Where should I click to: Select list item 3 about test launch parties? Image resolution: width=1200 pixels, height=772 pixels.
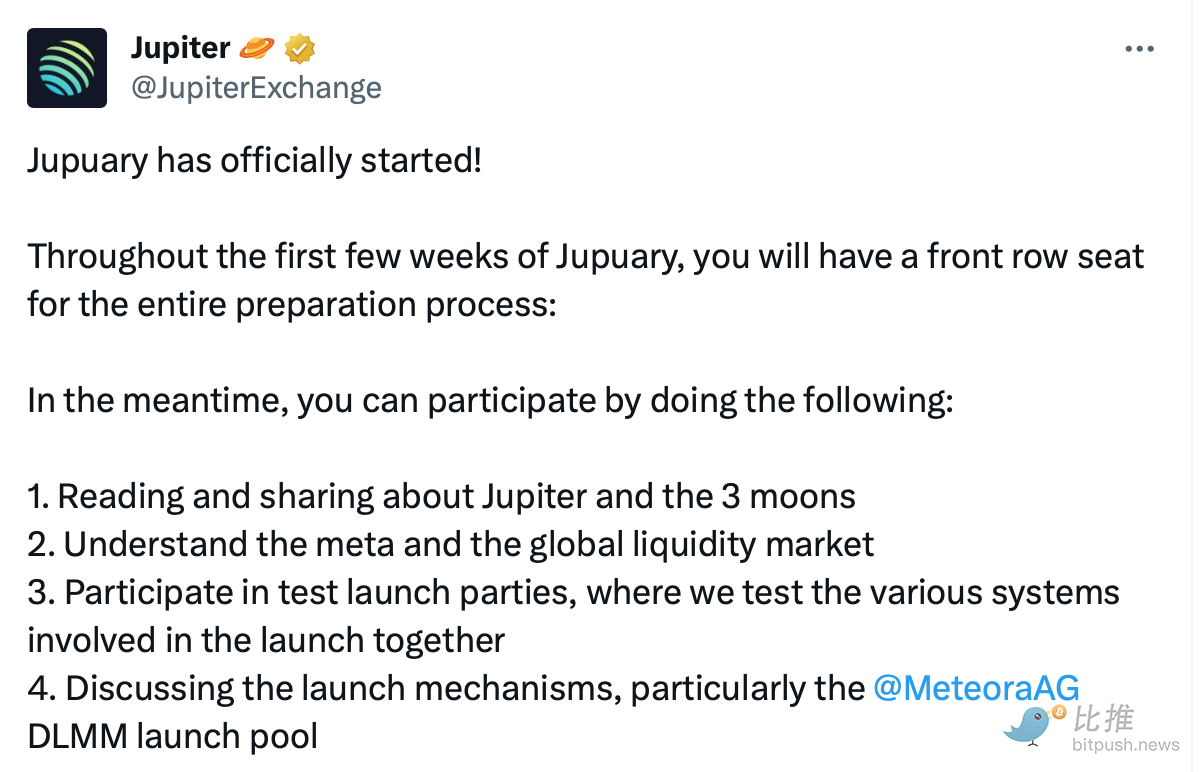(x=573, y=616)
